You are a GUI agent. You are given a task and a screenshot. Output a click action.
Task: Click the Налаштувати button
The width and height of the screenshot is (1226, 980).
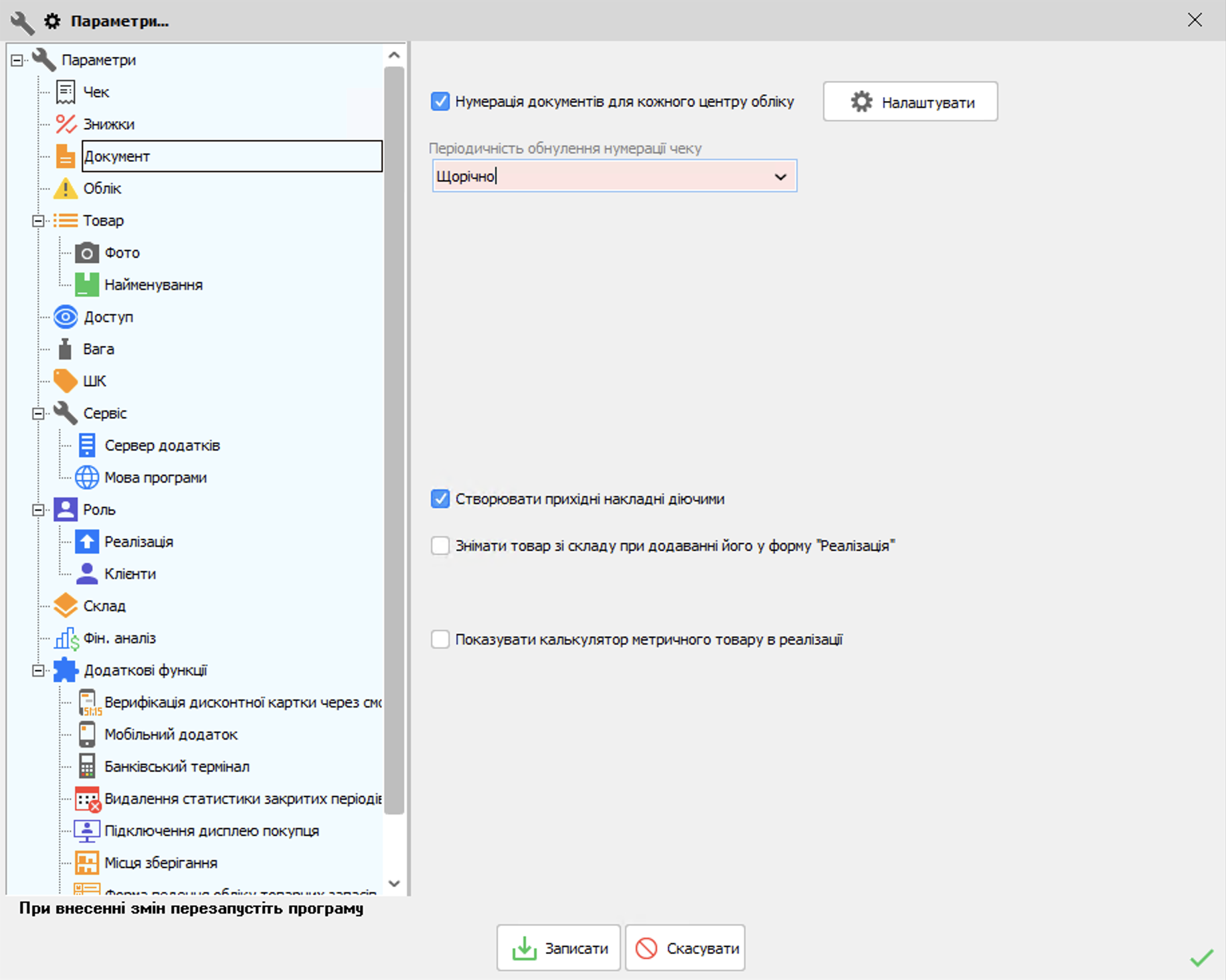click(910, 102)
